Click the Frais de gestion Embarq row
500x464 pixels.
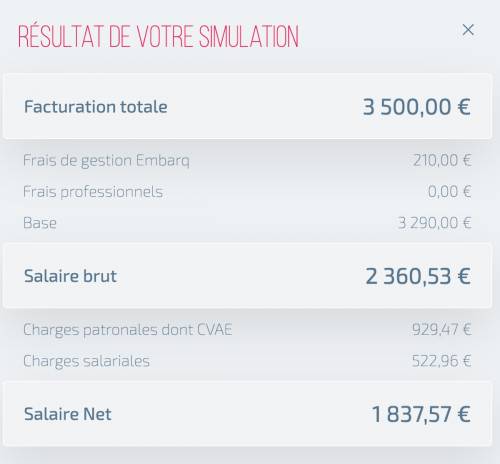tap(247, 160)
